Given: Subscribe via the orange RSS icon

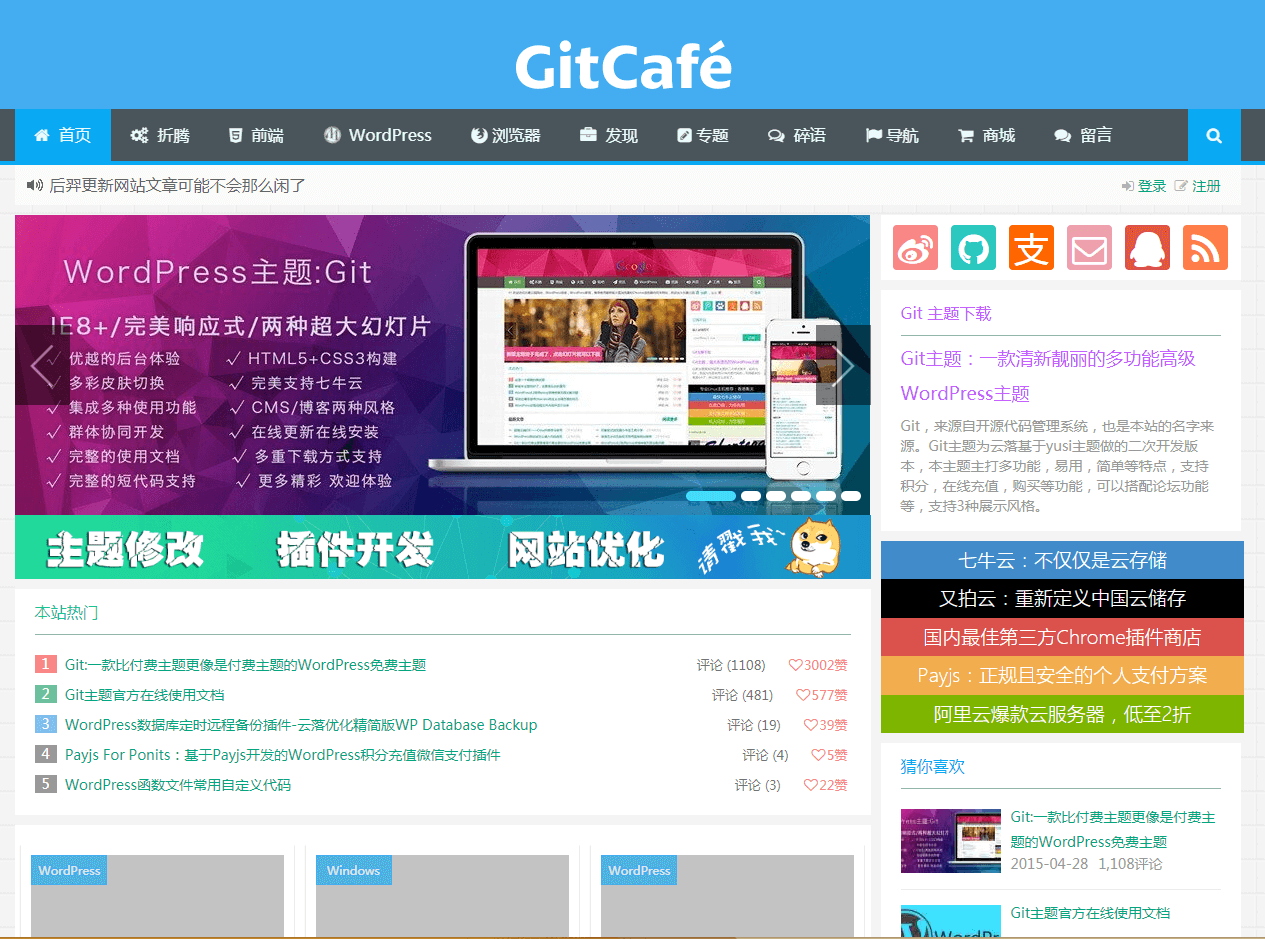Looking at the screenshot, I should coord(1205,248).
